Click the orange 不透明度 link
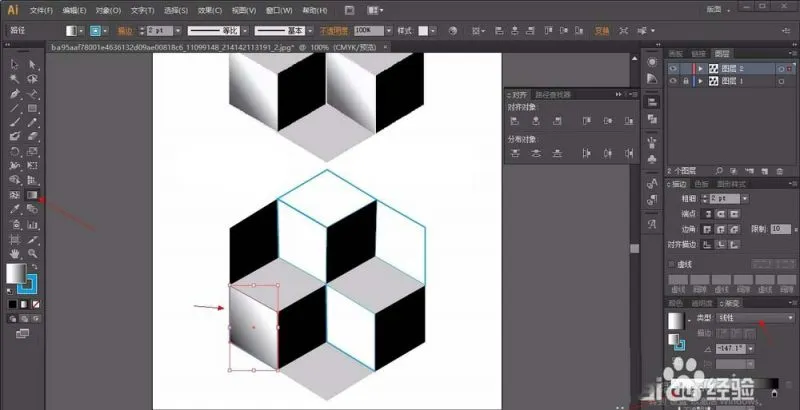 click(x=334, y=31)
